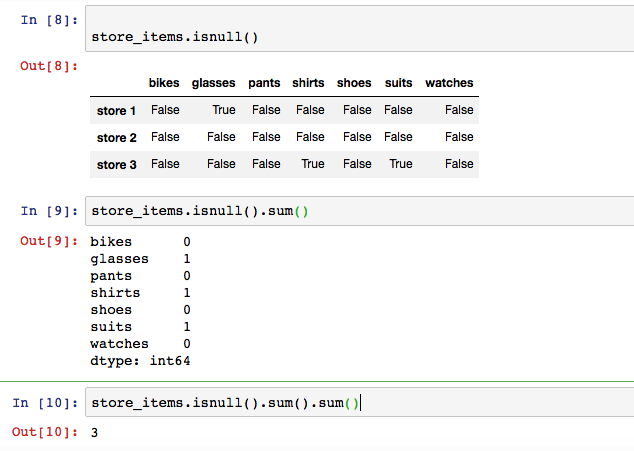The width and height of the screenshot is (634, 451).
Task: Click the "shoes" column header
Action: click(354, 83)
